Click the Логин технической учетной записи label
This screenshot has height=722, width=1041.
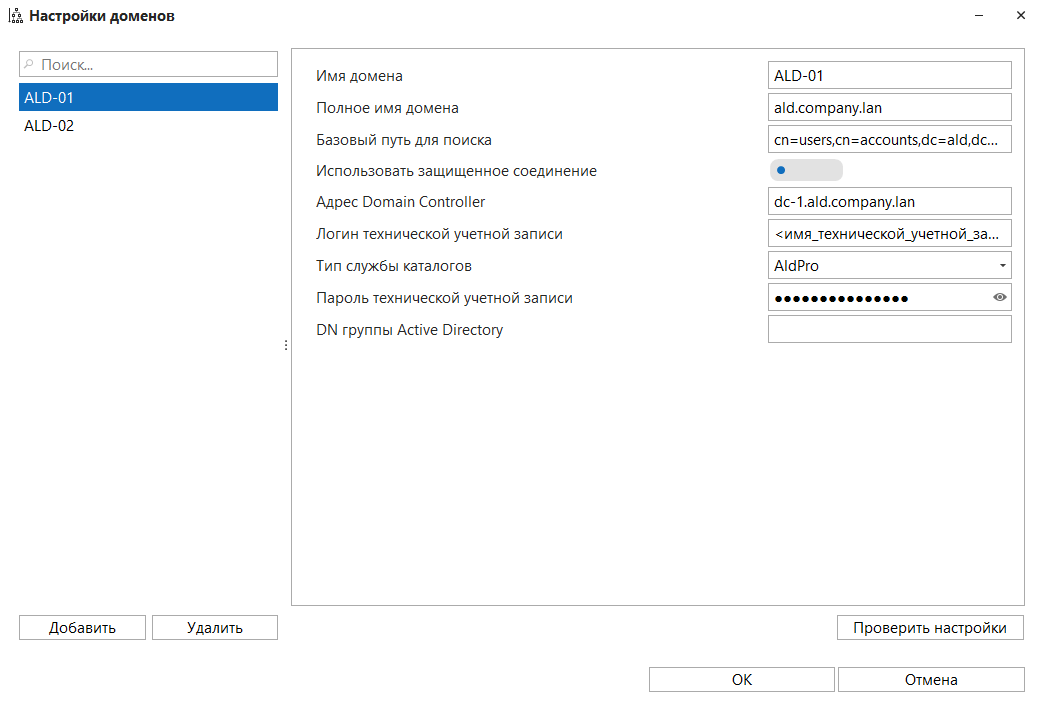439,234
